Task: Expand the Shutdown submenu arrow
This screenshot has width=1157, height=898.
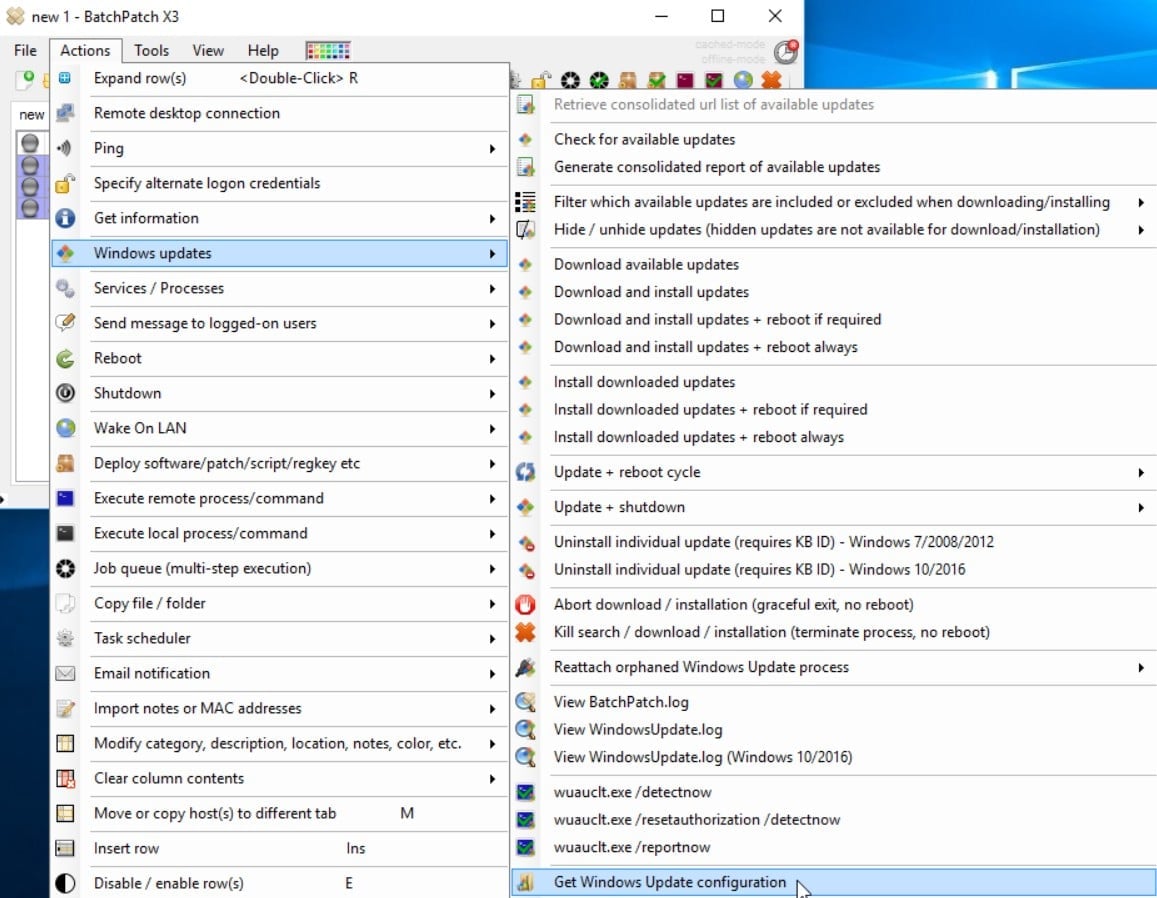Action: click(x=492, y=393)
